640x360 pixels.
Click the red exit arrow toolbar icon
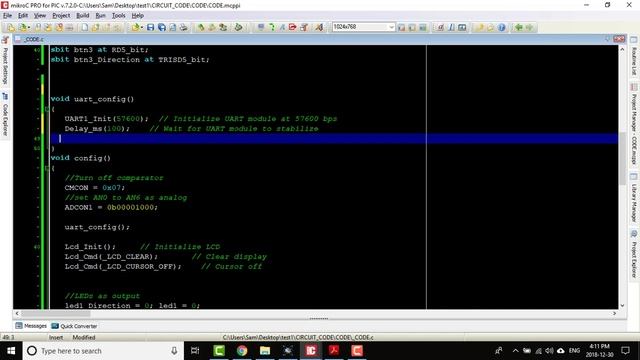point(293,27)
